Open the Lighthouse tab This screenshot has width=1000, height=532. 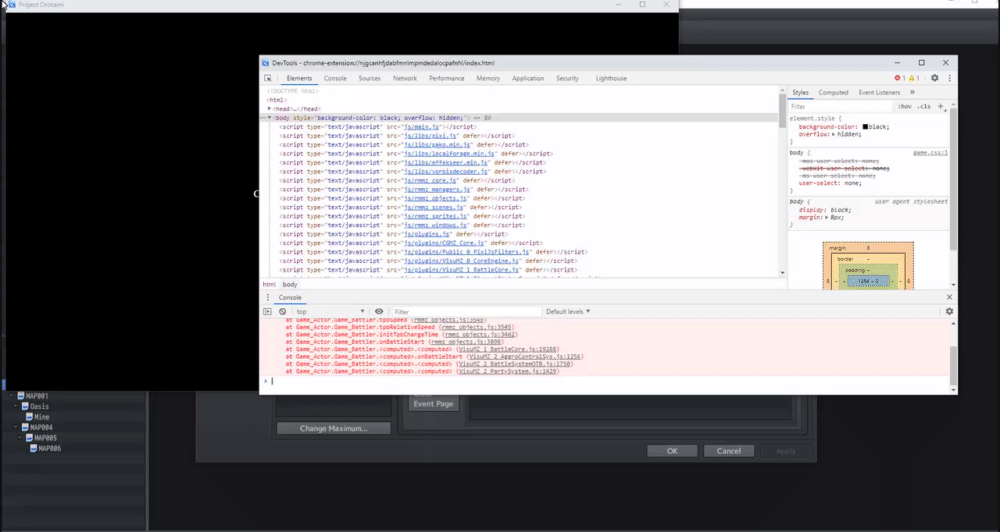coord(611,78)
